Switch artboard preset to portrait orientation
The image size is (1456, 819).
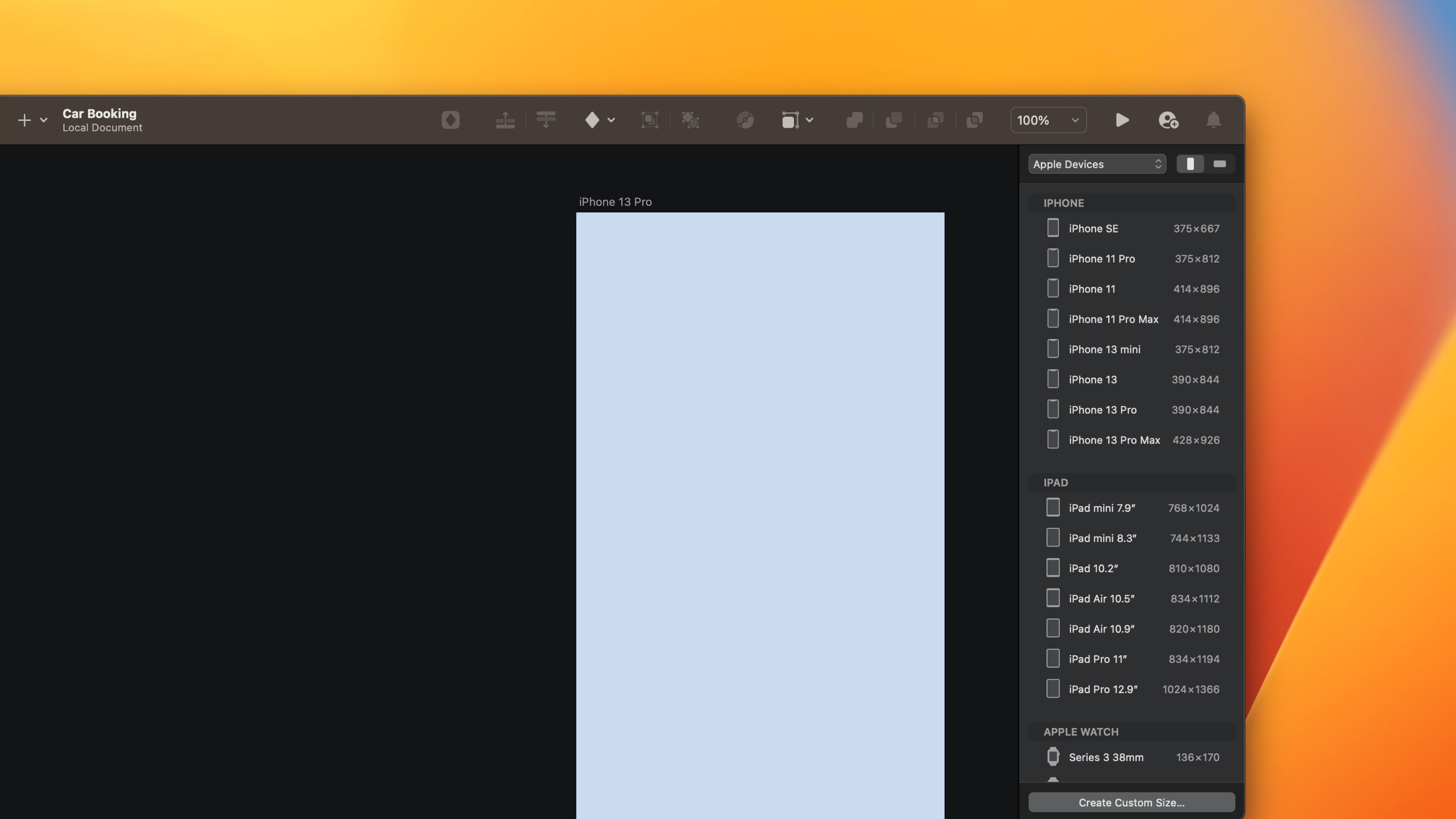coord(1191,164)
